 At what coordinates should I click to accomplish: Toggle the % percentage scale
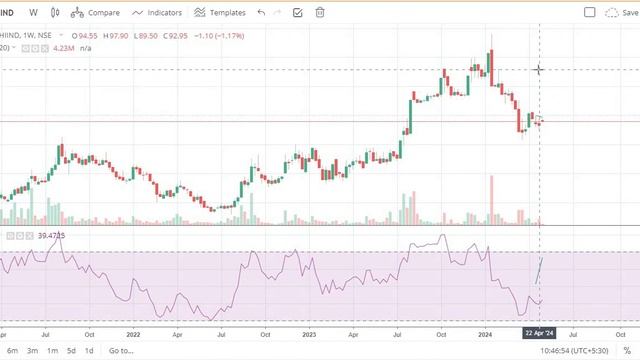[627, 351]
